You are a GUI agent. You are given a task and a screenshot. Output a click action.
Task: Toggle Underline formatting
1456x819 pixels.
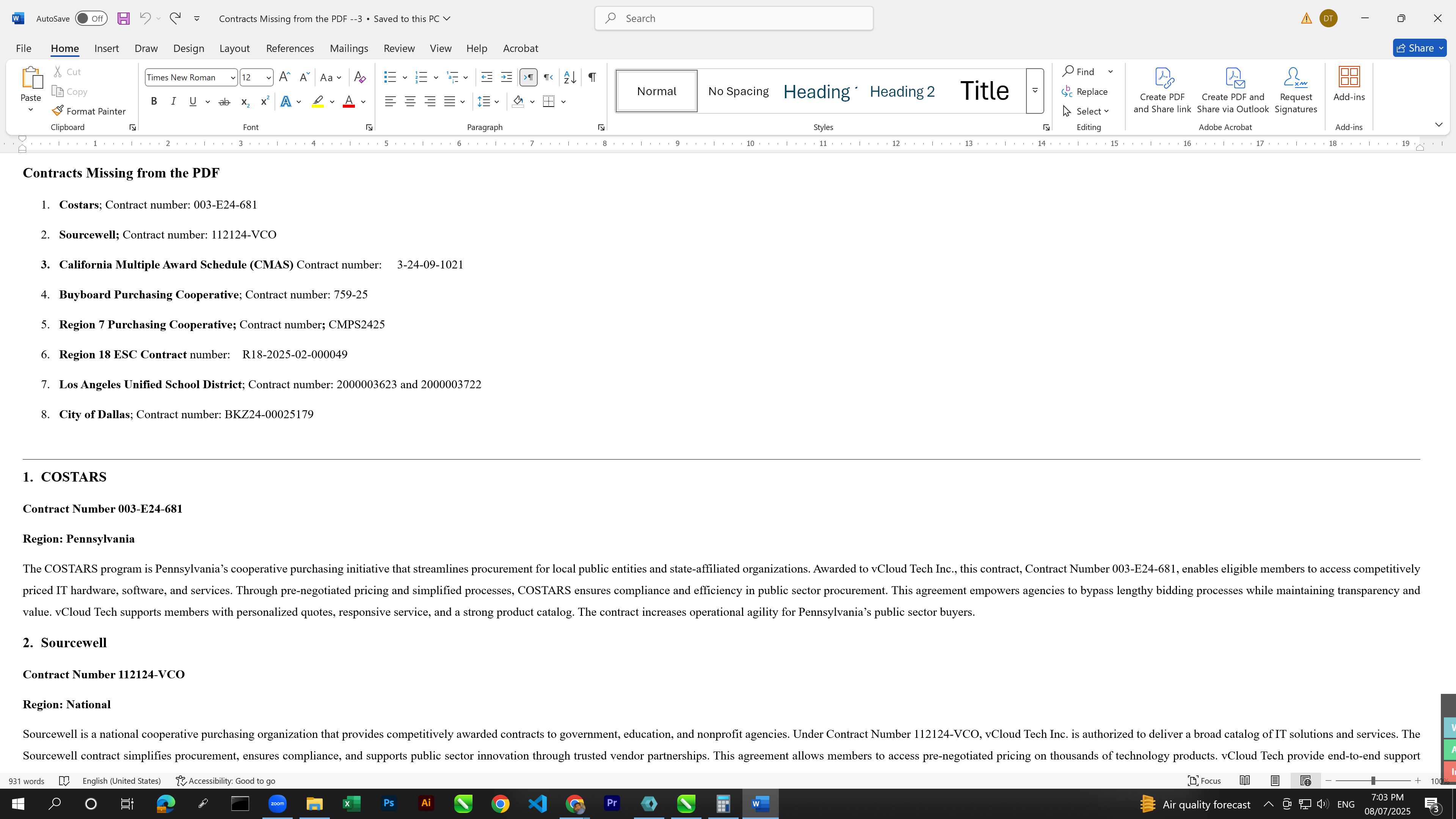(193, 102)
